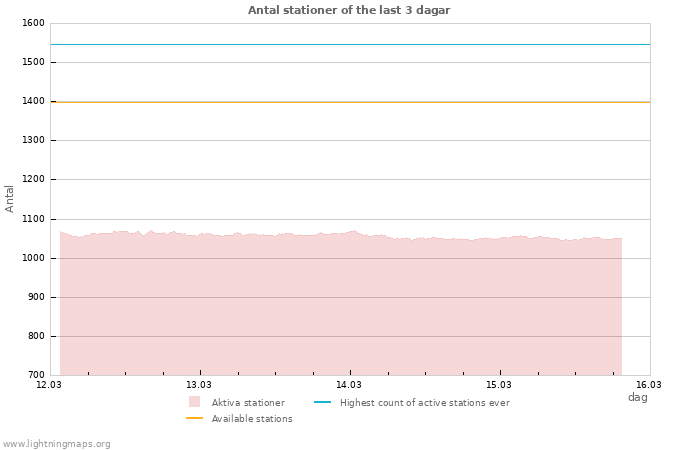
Task: Click the chart title 'Antal stationer of the last 3 dagar'
Action: pos(349,10)
